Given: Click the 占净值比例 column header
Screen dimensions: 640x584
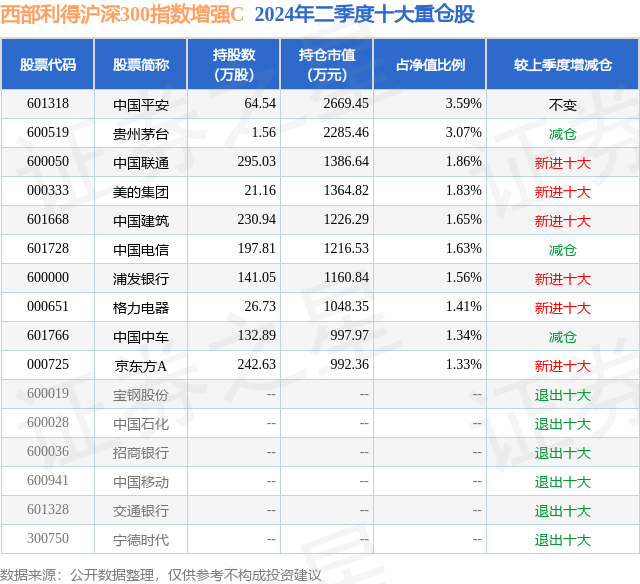Looking at the screenshot, I should (x=430, y=64).
